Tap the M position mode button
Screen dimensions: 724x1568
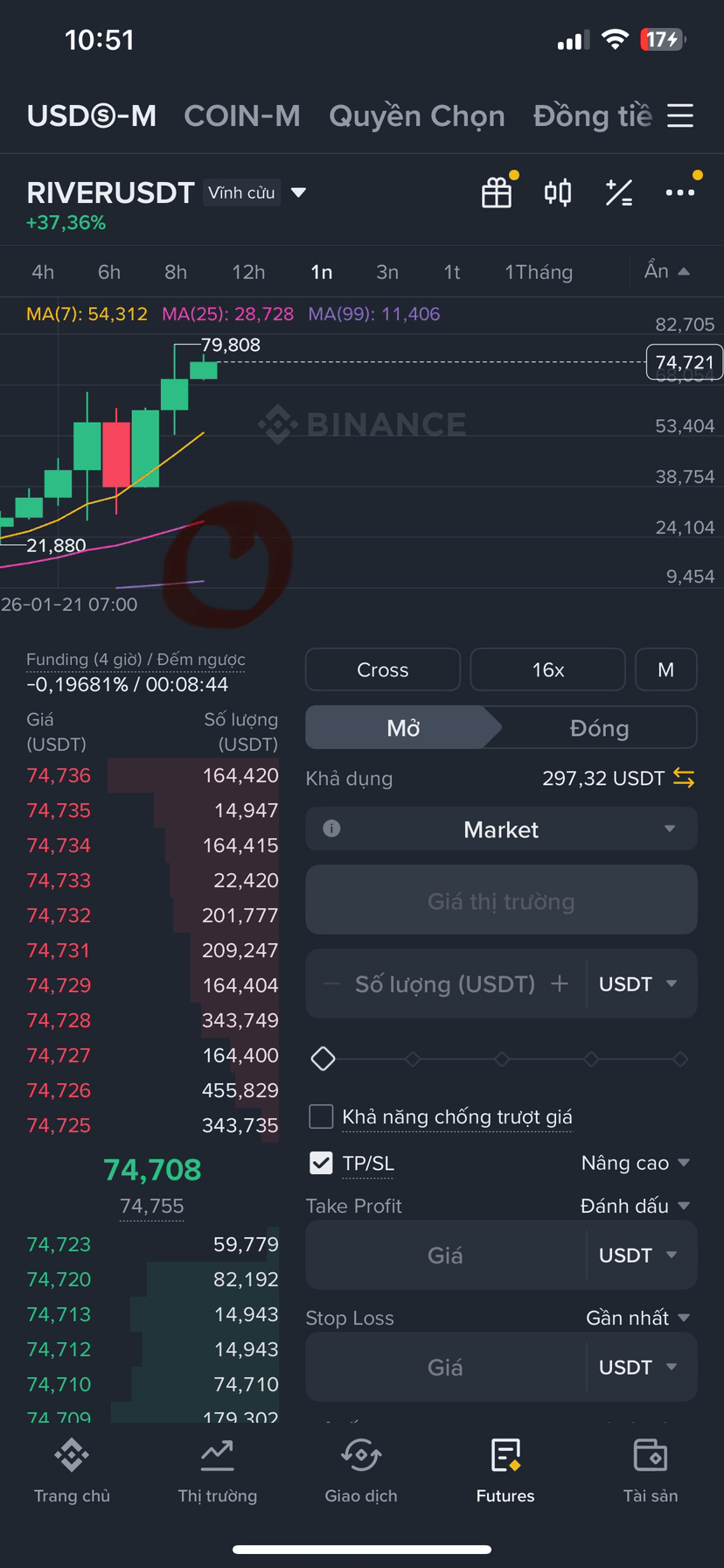coord(666,669)
